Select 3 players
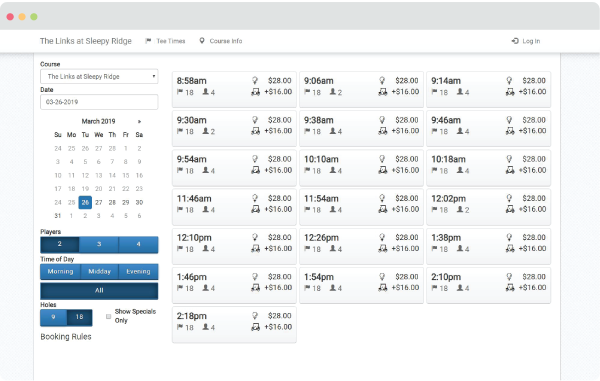This screenshot has height=381, width=600. 99,244
